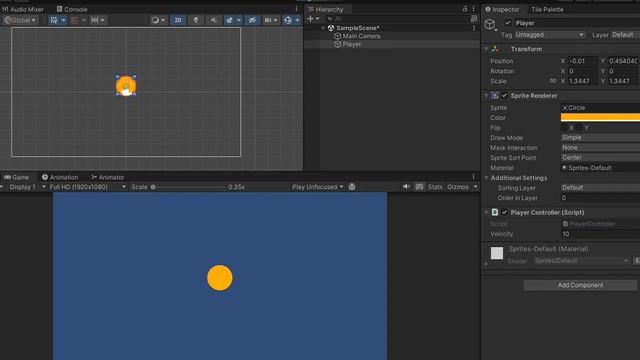This screenshot has width=640, height=360.
Task: Click the Player GameObject cube icon
Action: point(490,24)
